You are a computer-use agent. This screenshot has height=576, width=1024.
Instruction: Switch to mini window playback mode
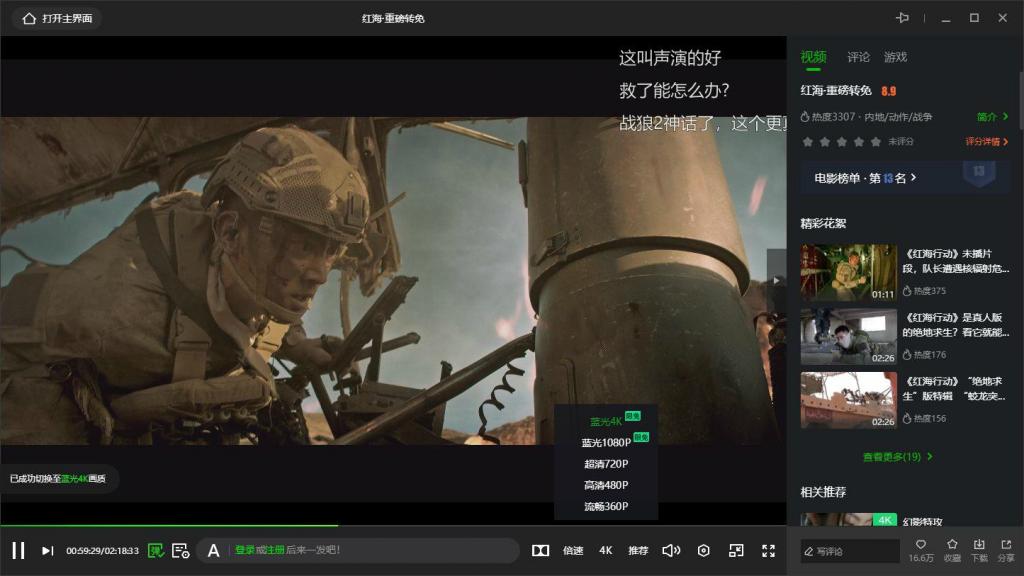point(736,550)
